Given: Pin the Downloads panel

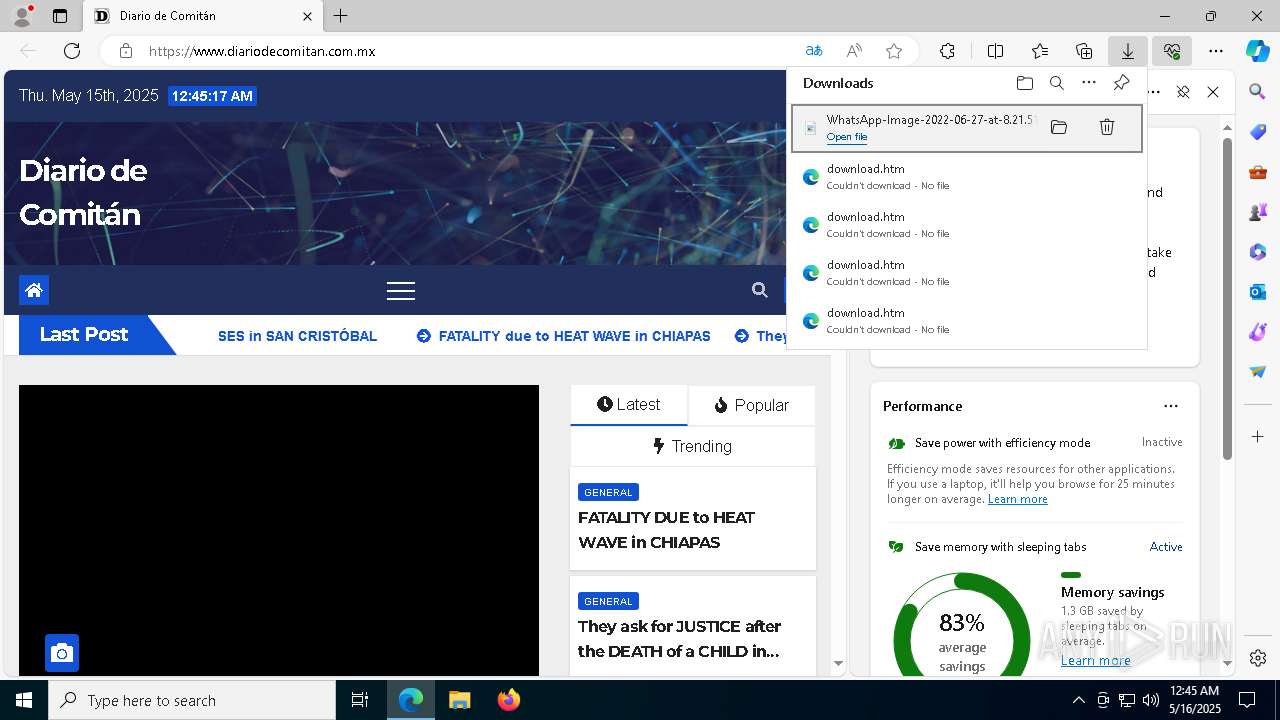Looking at the screenshot, I should point(1122,83).
